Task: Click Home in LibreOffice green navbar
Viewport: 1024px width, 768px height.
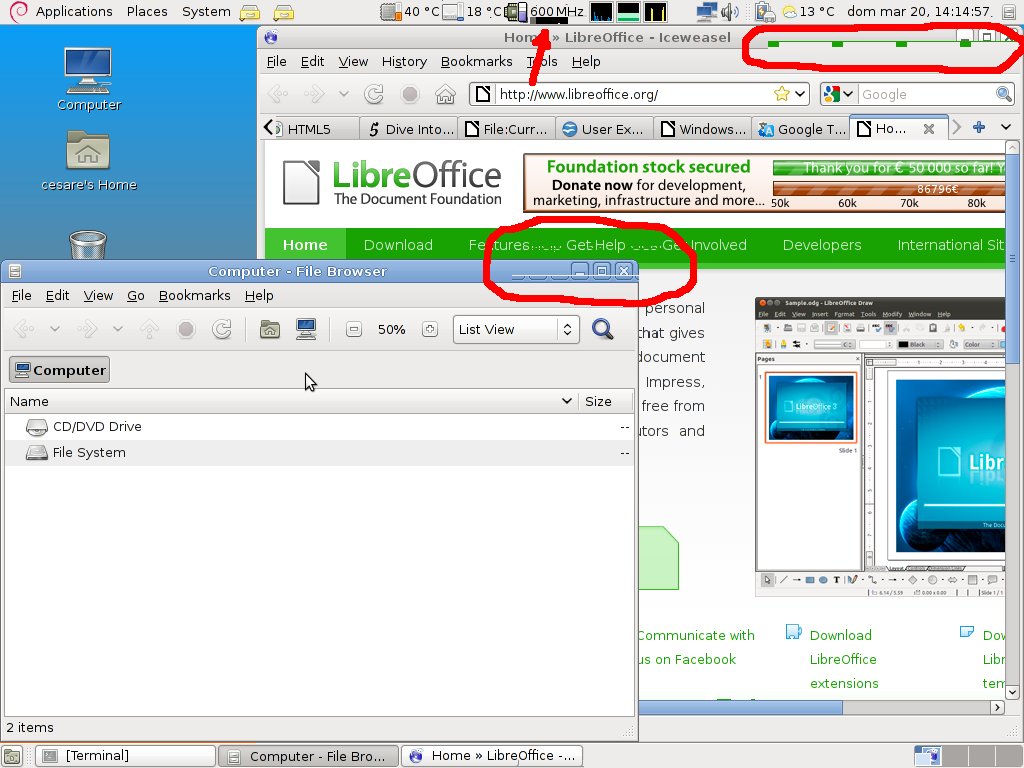Action: (305, 245)
